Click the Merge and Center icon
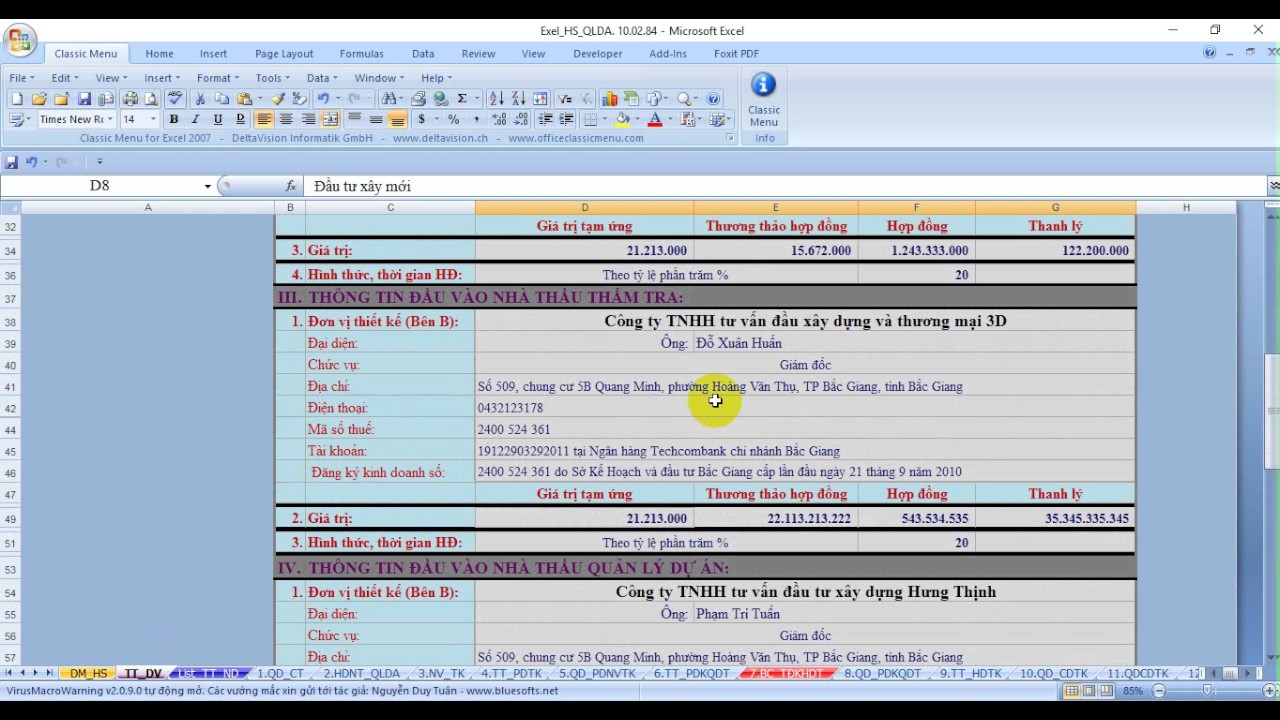This screenshot has height=720, width=1280. click(331, 119)
